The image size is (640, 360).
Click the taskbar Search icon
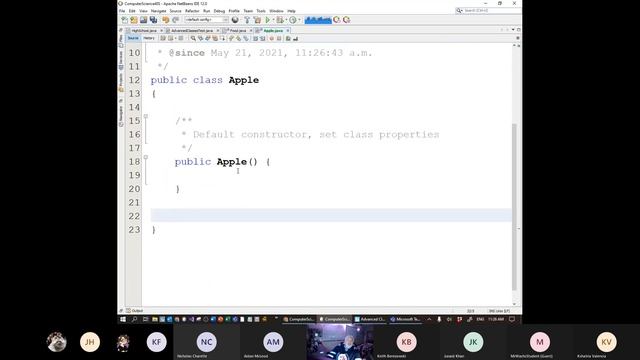click(134, 319)
